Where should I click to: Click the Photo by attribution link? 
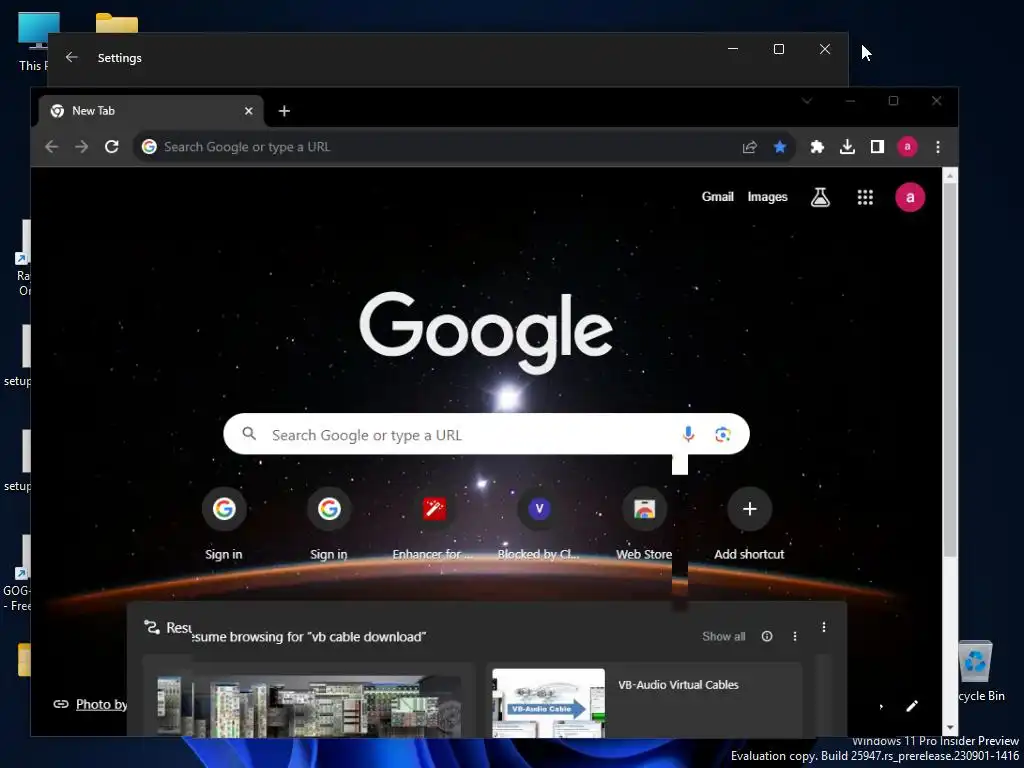[x=101, y=704]
